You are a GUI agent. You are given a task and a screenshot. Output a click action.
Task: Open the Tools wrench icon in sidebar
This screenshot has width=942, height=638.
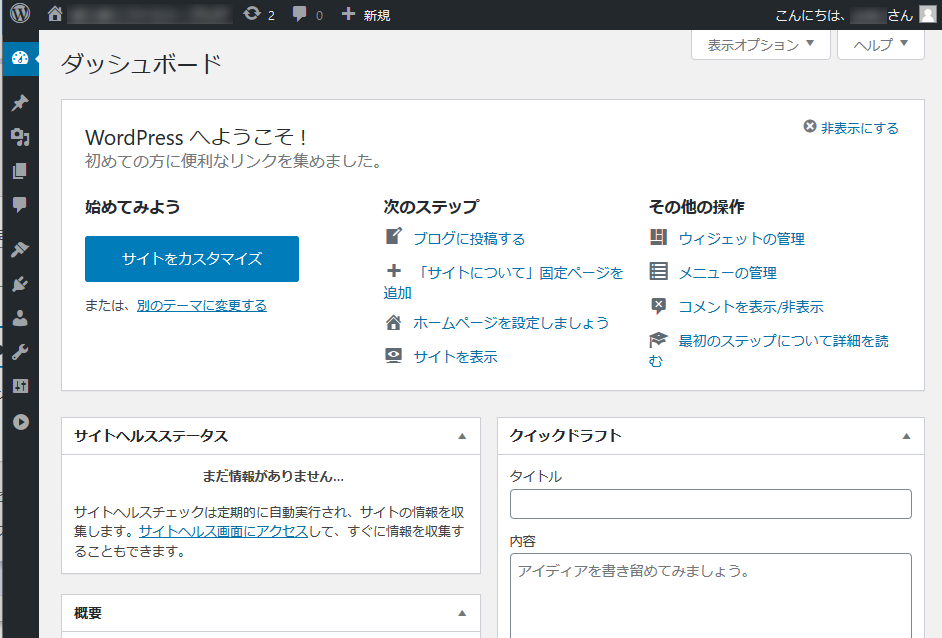pos(20,352)
